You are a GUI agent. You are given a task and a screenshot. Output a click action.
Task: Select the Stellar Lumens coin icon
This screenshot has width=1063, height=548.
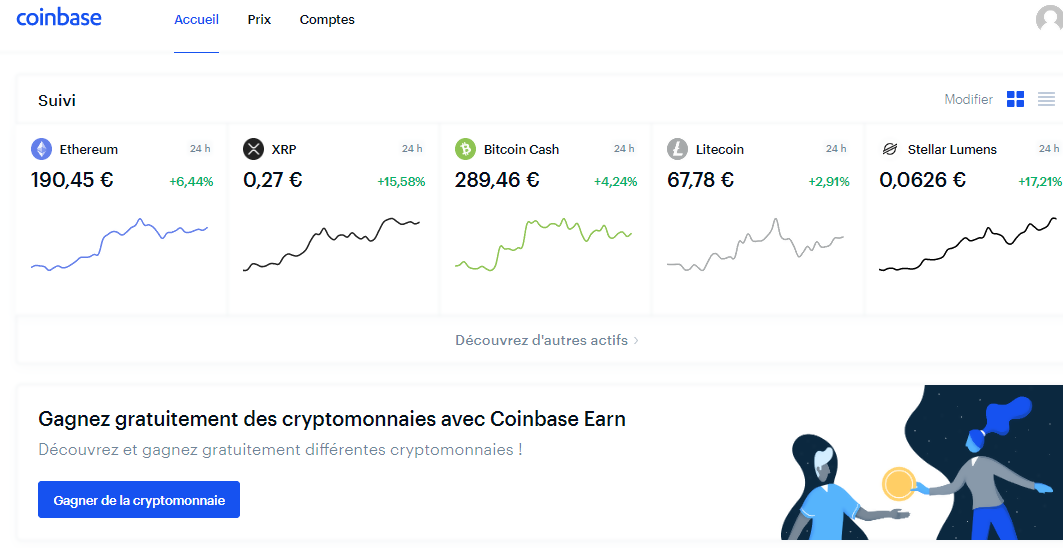889,149
